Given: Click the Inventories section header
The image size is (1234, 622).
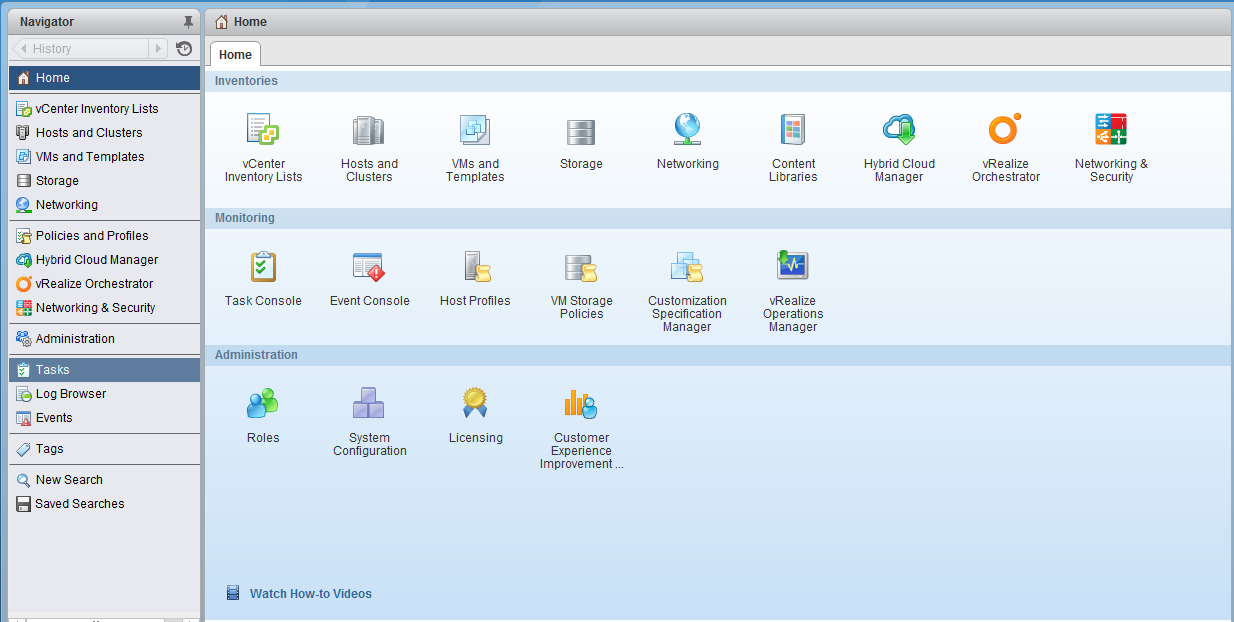Looking at the screenshot, I should click(718, 81).
